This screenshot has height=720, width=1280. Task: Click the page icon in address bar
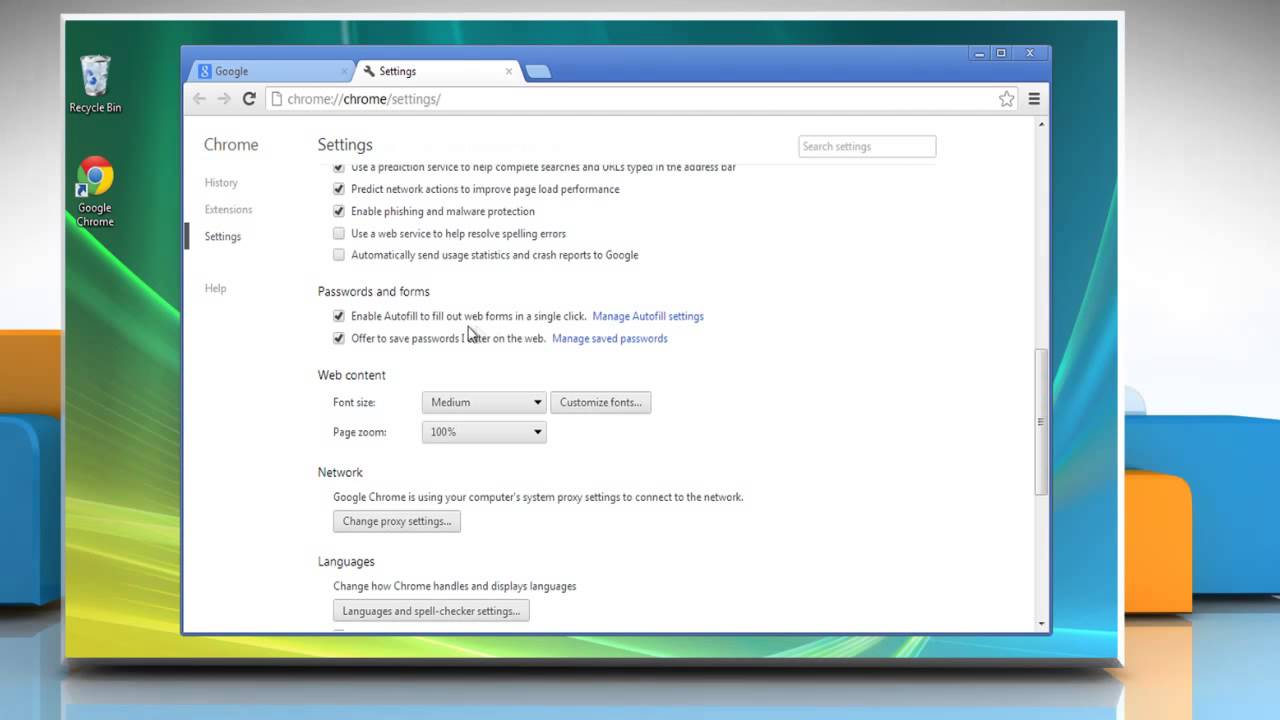pyautogui.click(x=276, y=99)
